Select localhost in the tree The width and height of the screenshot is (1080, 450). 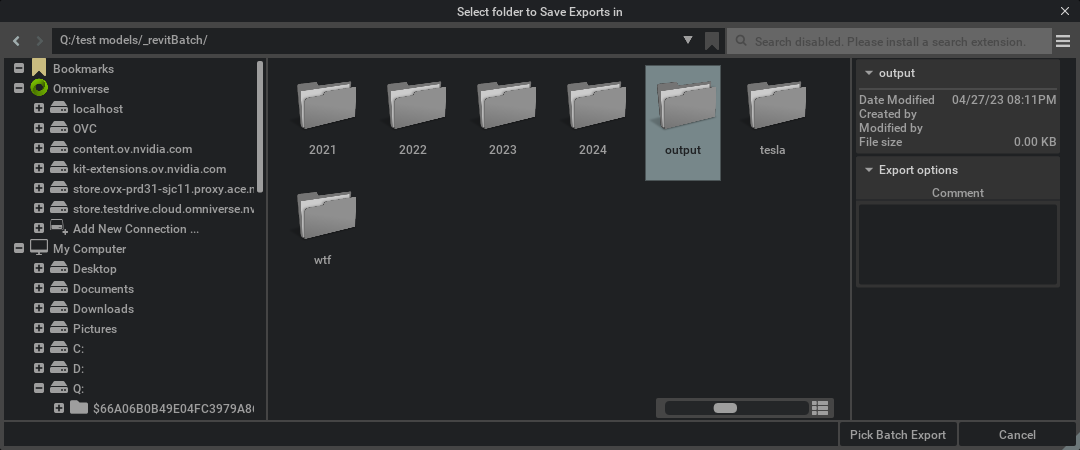tap(98, 109)
